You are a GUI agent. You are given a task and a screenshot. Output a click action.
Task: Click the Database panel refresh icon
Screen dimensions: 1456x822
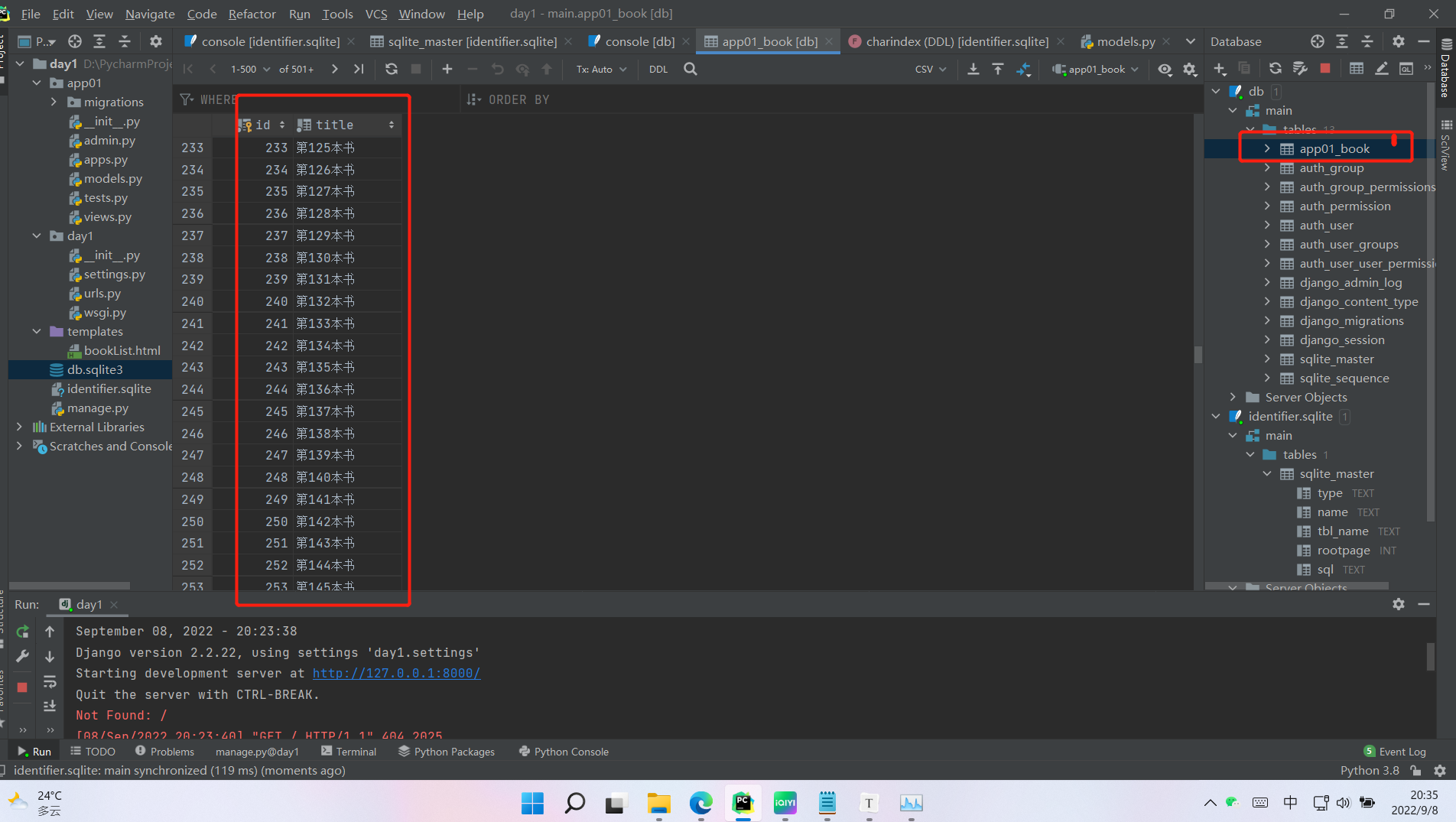[x=1275, y=69]
